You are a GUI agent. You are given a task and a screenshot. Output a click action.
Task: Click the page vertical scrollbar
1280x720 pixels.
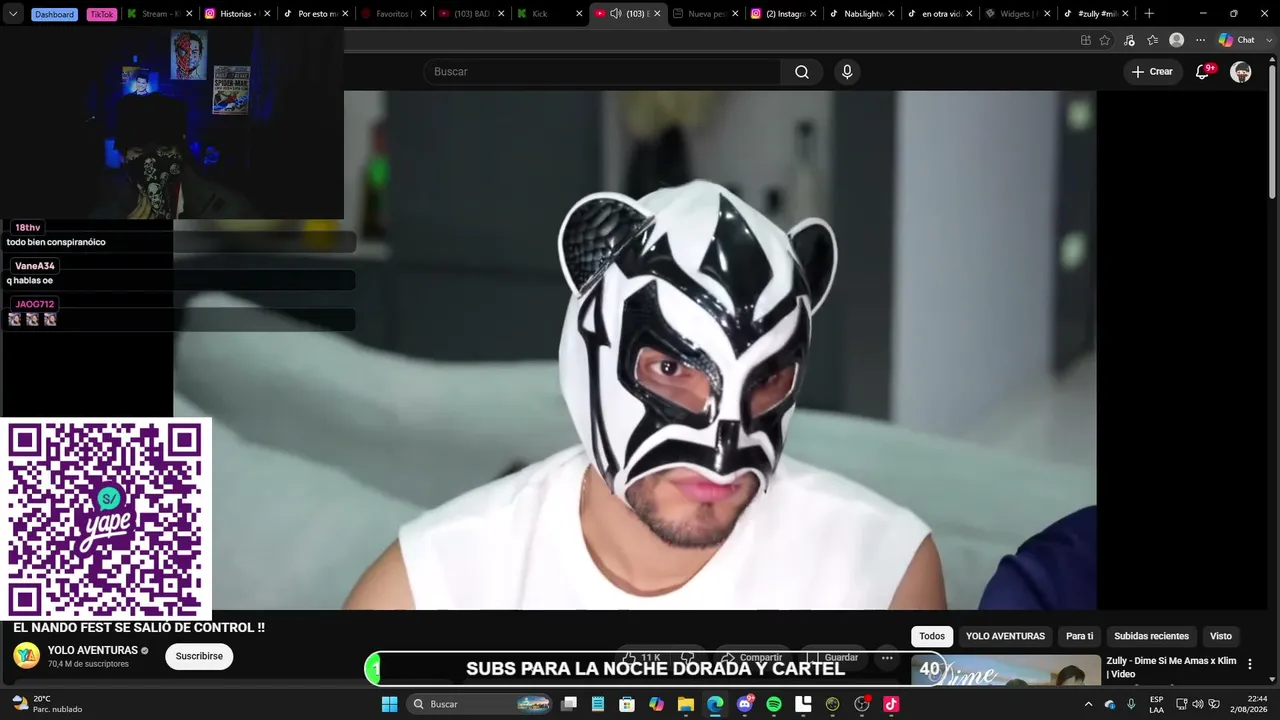(x=1273, y=130)
